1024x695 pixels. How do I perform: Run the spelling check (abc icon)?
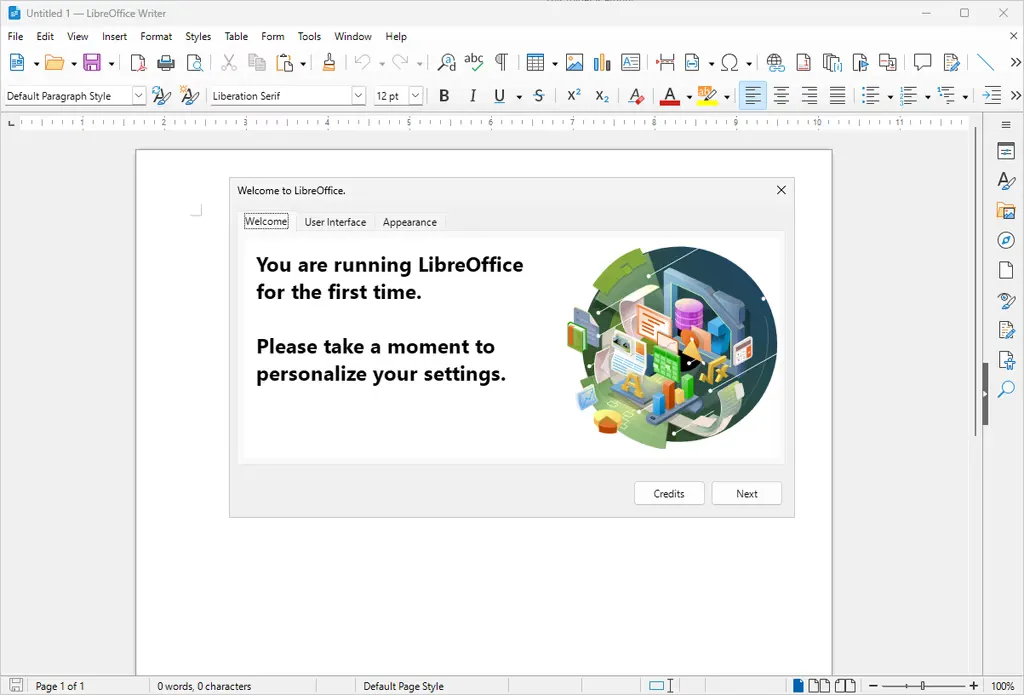tap(474, 63)
